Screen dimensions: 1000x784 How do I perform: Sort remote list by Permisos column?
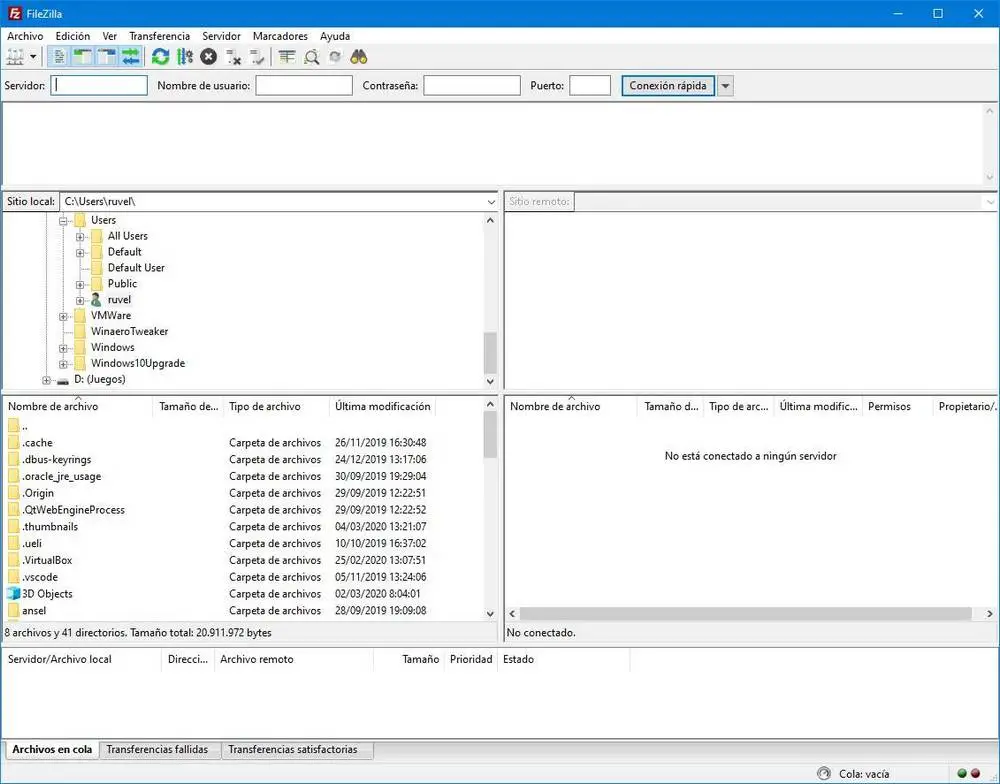click(x=897, y=406)
